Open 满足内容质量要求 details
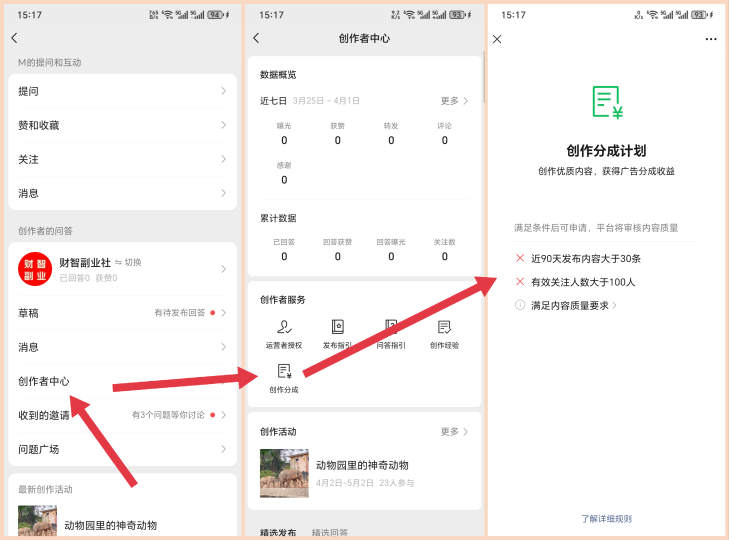 574,306
